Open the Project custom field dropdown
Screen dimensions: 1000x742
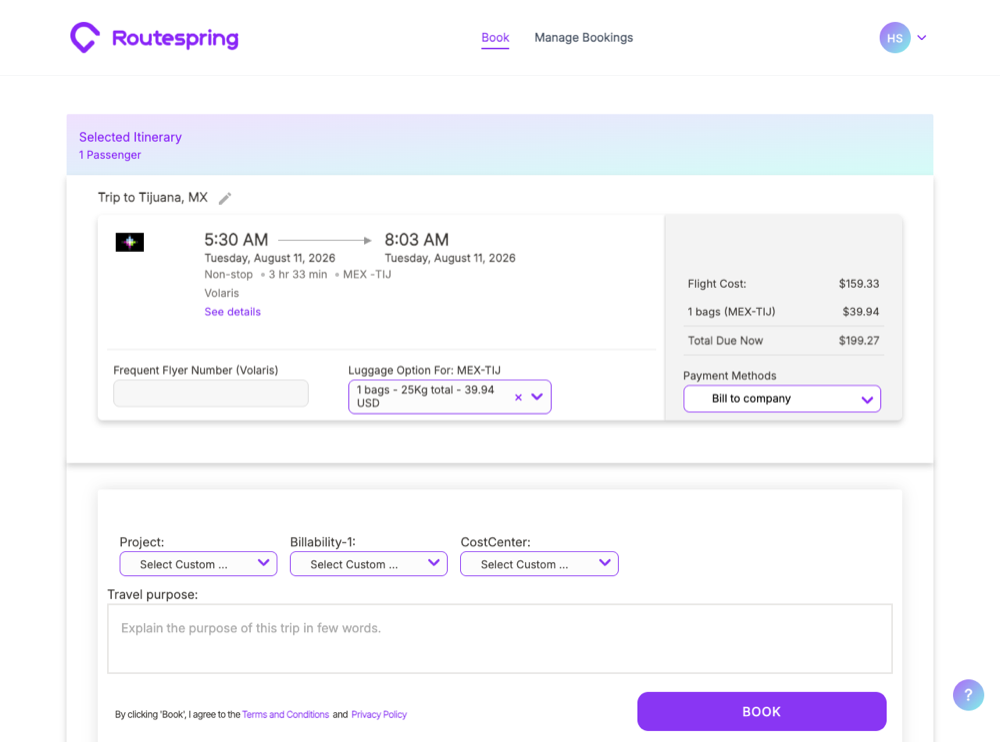pyautogui.click(x=198, y=564)
